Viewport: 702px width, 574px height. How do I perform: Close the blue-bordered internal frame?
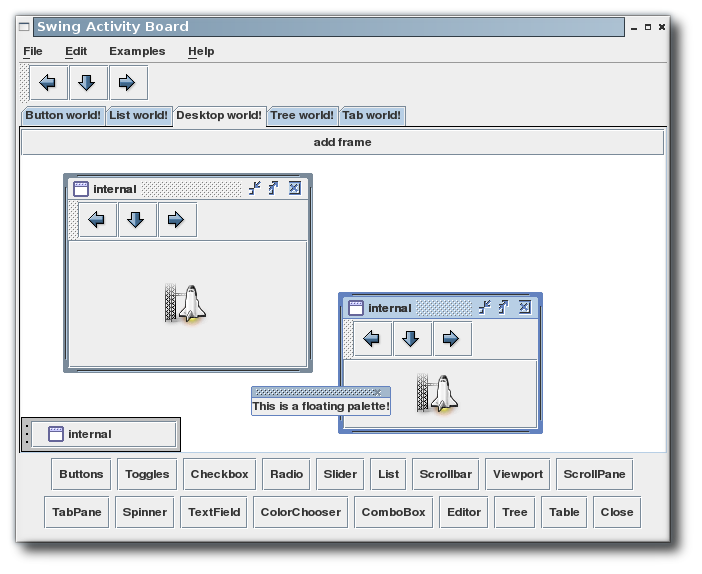(x=525, y=307)
